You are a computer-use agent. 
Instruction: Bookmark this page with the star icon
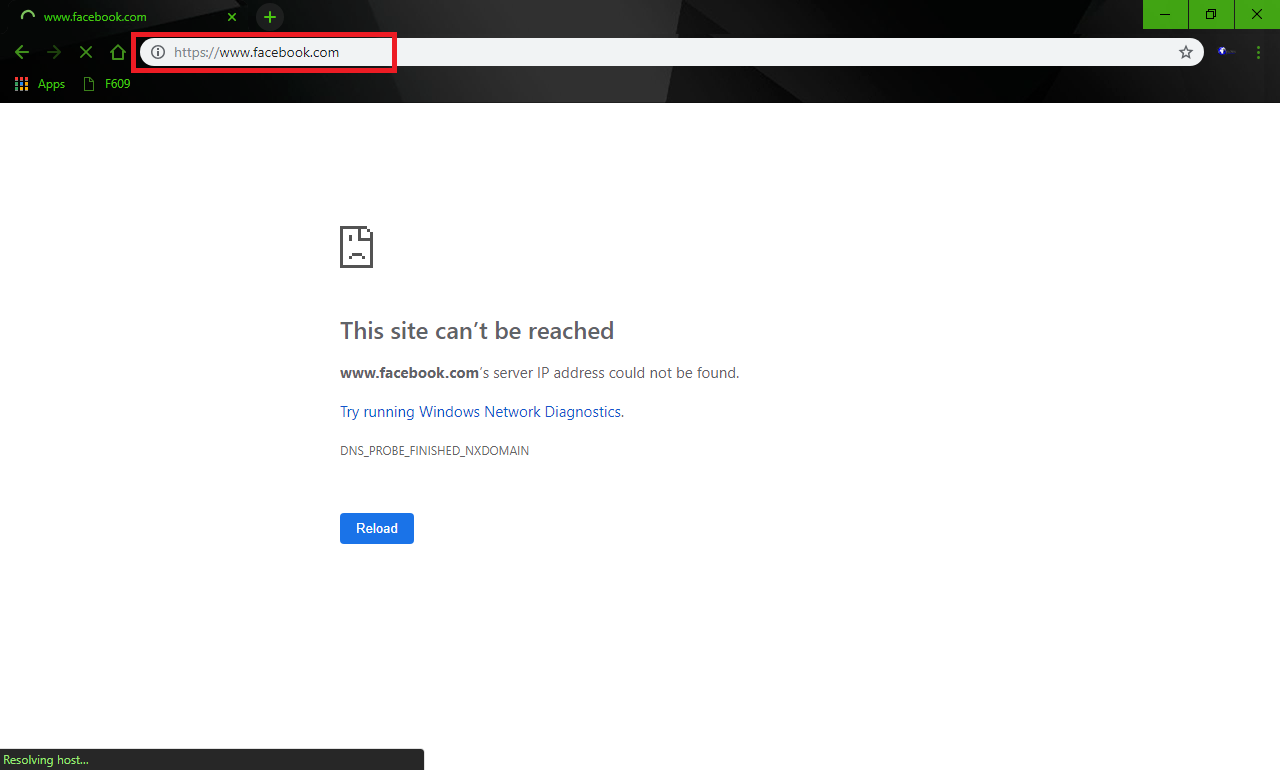pyautogui.click(x=1186, y=52)
